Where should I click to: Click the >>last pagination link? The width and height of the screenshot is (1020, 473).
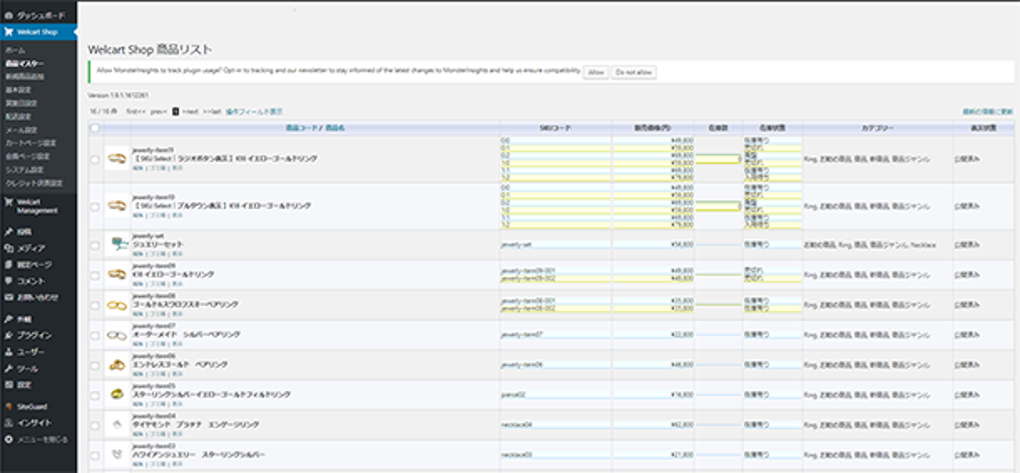pyautogui.click(x=212, y=112)
